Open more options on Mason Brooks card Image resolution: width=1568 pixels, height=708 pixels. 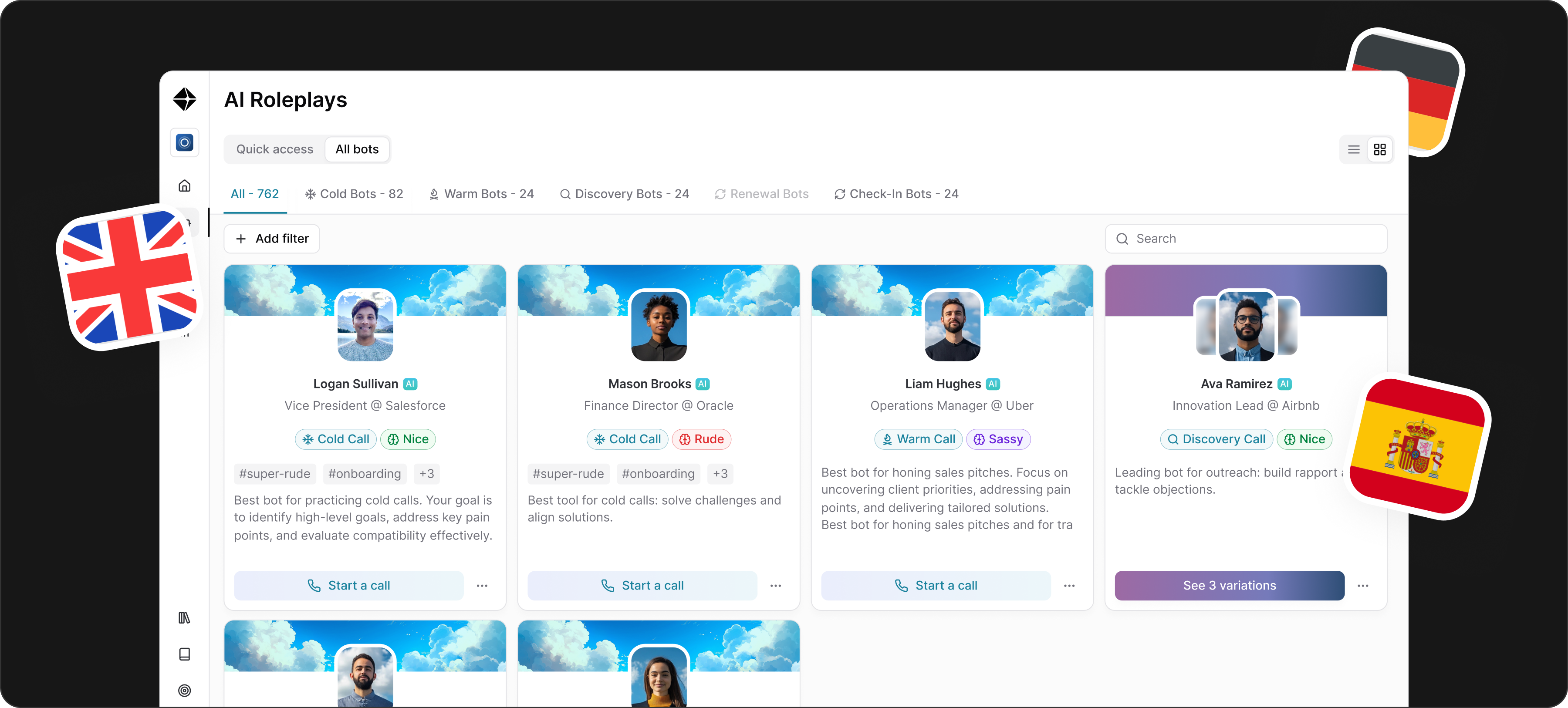coord(775,586)
